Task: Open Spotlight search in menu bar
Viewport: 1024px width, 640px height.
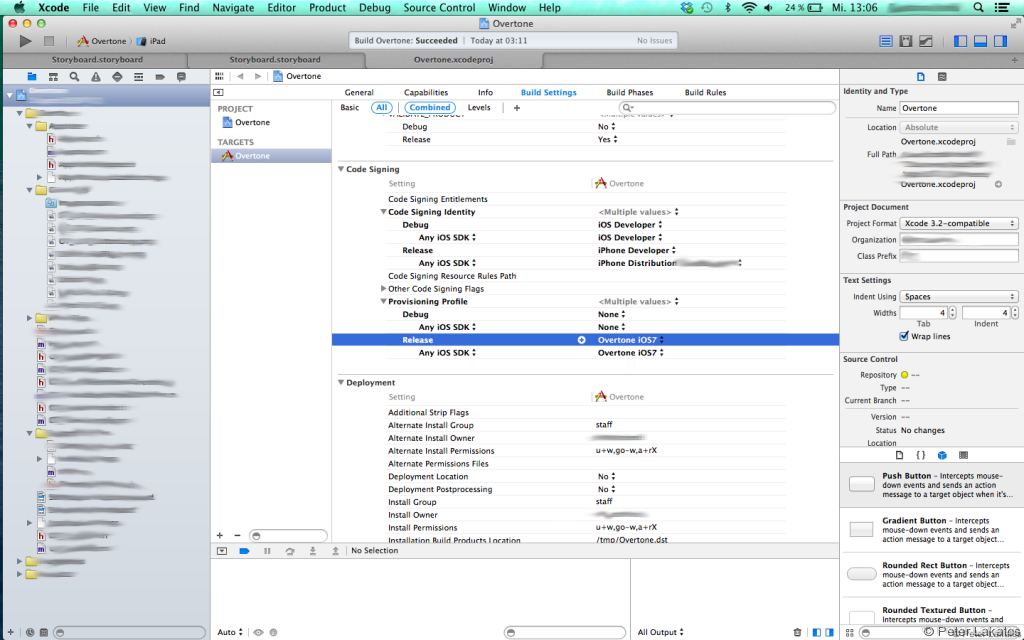Action: [x=978, y=8]
